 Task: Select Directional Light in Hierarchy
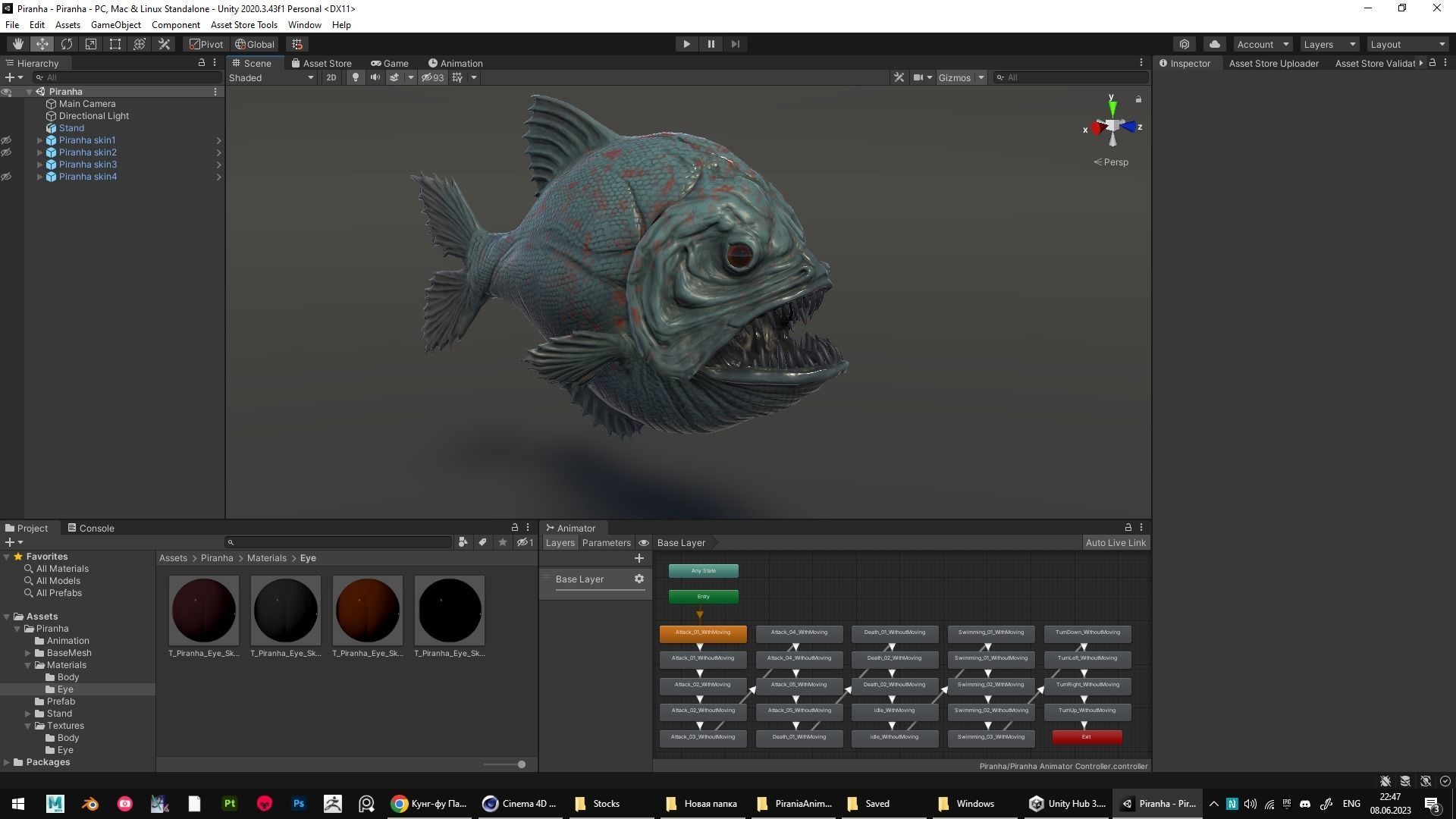click(x=93, y=116)
